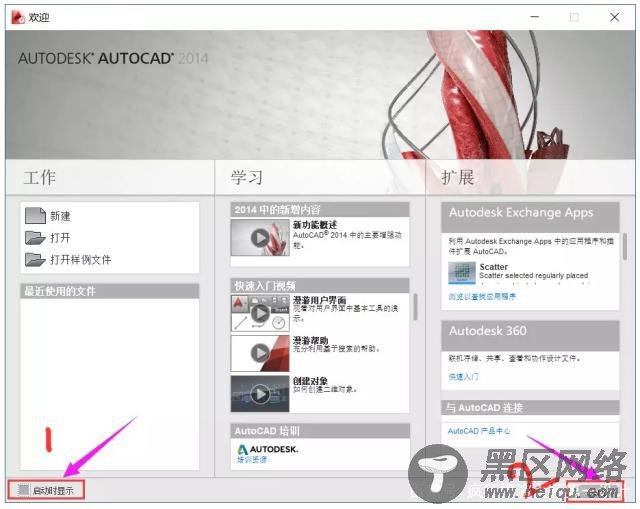Click the Autodesk 360 header
This screenshot has height=509, width=640.
coord(530,335)
